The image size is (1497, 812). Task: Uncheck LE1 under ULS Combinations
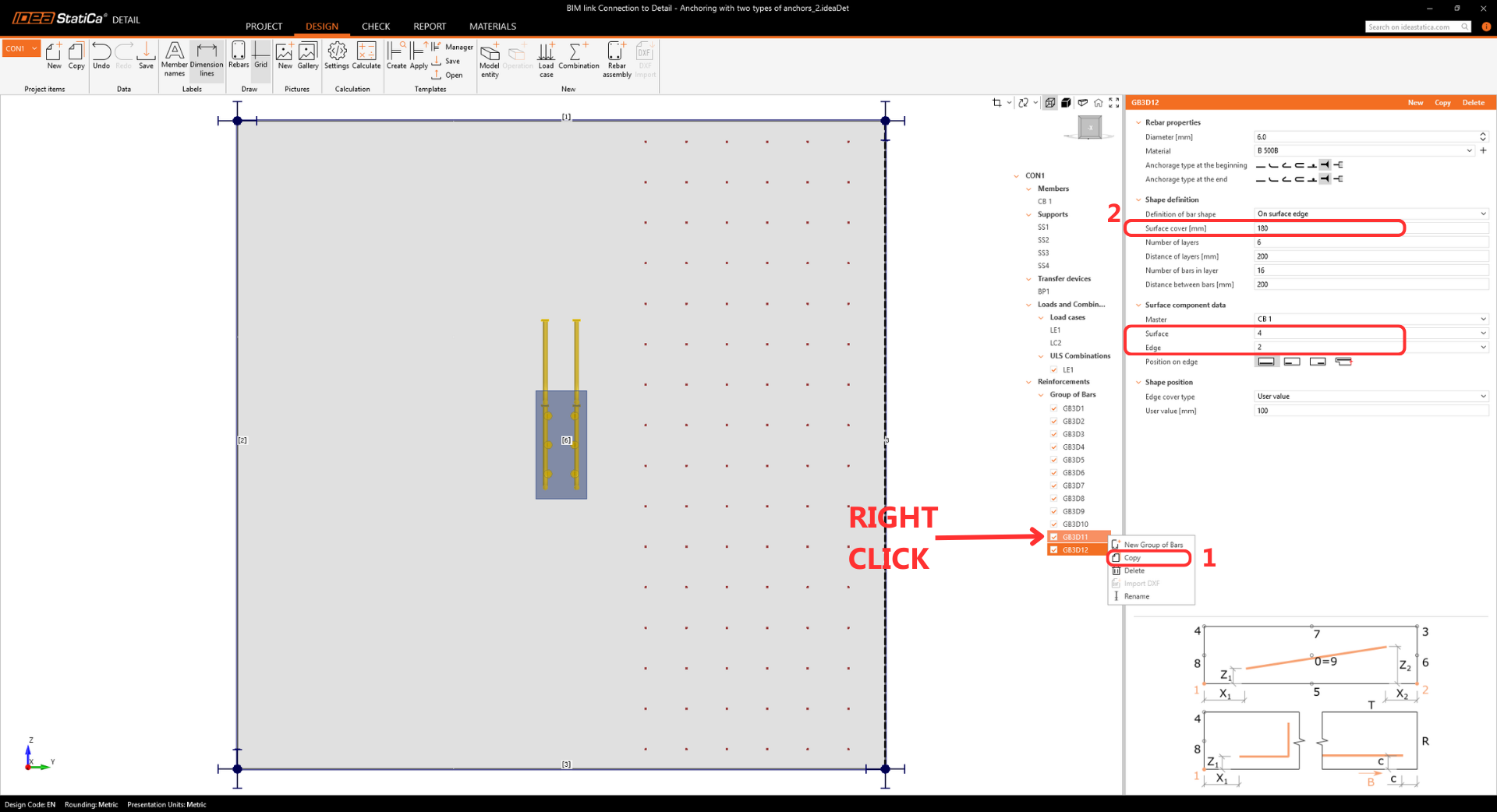coord(1054,370)
